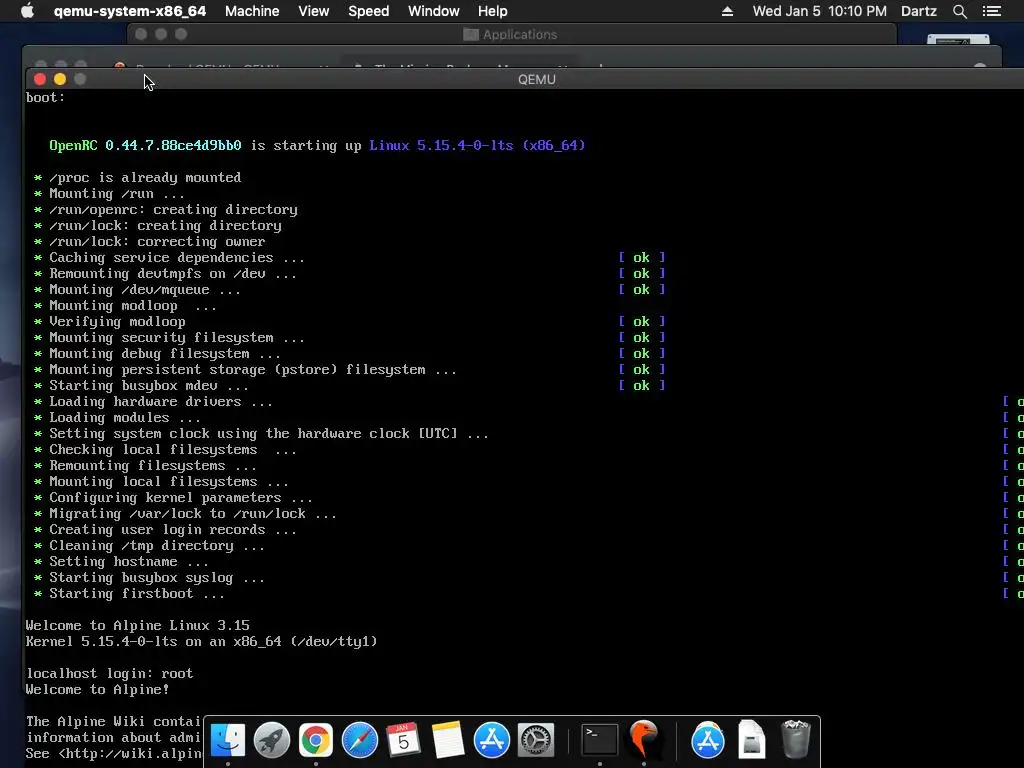Image resolution: width=1024 pixels, height=768 pixels.
Task: Click 'Checking local filesystems' line
Action: point(173,449)
